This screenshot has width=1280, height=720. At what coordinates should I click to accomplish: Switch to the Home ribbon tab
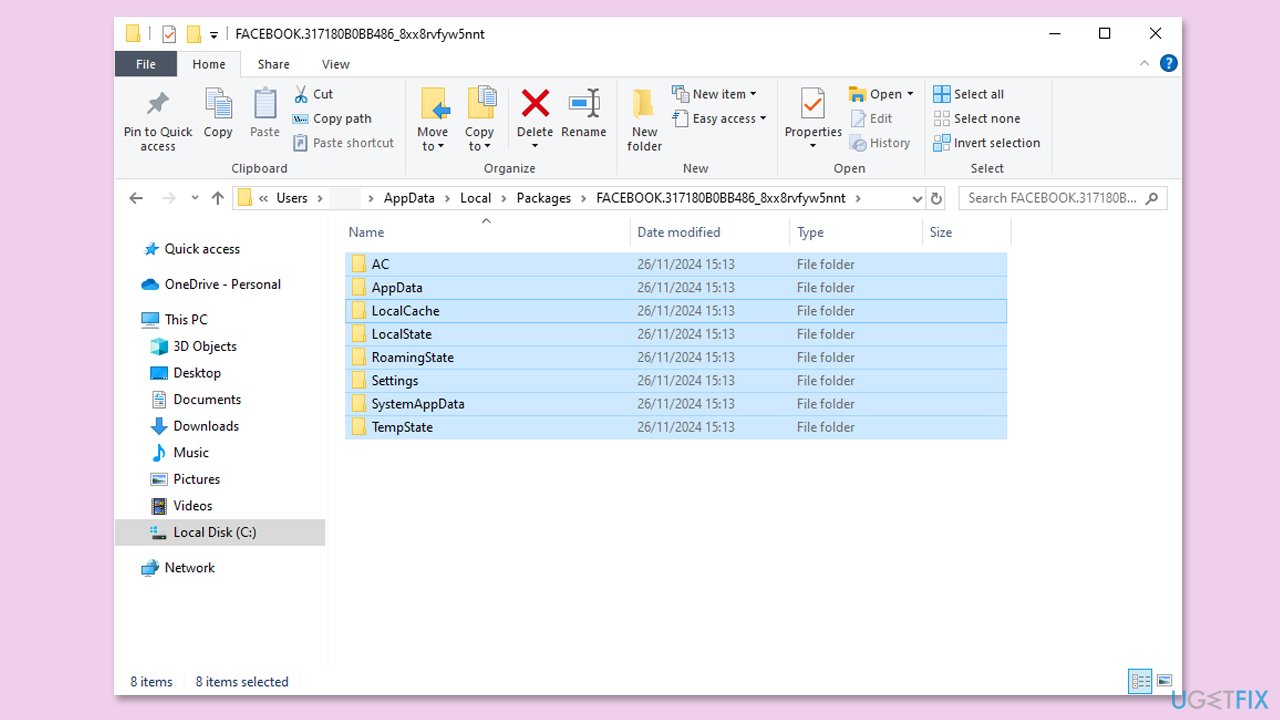(209, 64)
